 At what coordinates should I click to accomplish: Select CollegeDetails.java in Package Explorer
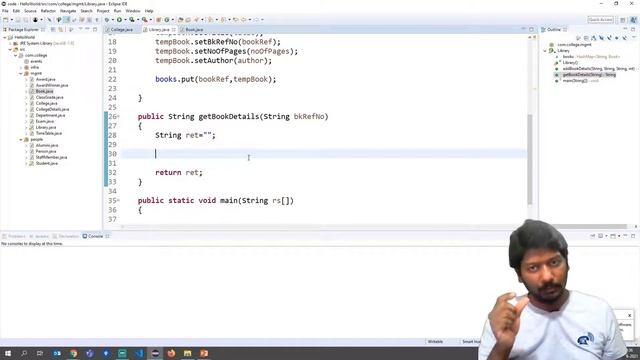52,109
